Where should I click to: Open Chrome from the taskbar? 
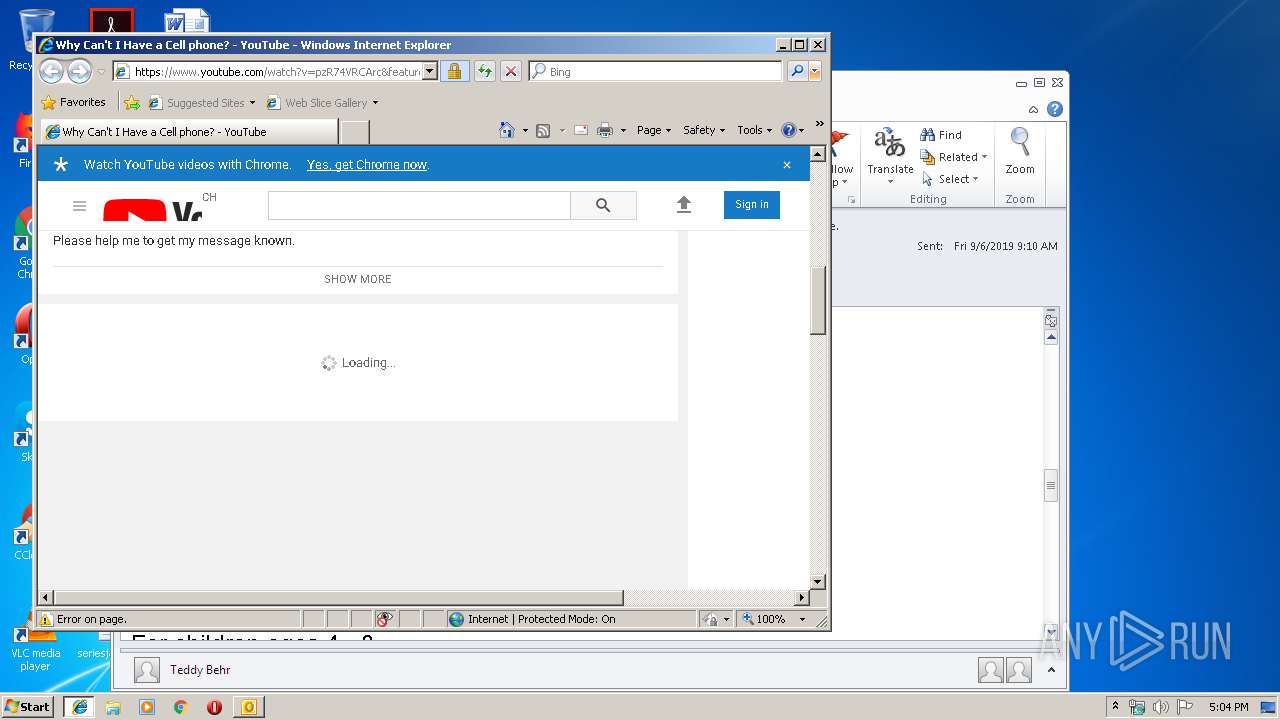180,707
